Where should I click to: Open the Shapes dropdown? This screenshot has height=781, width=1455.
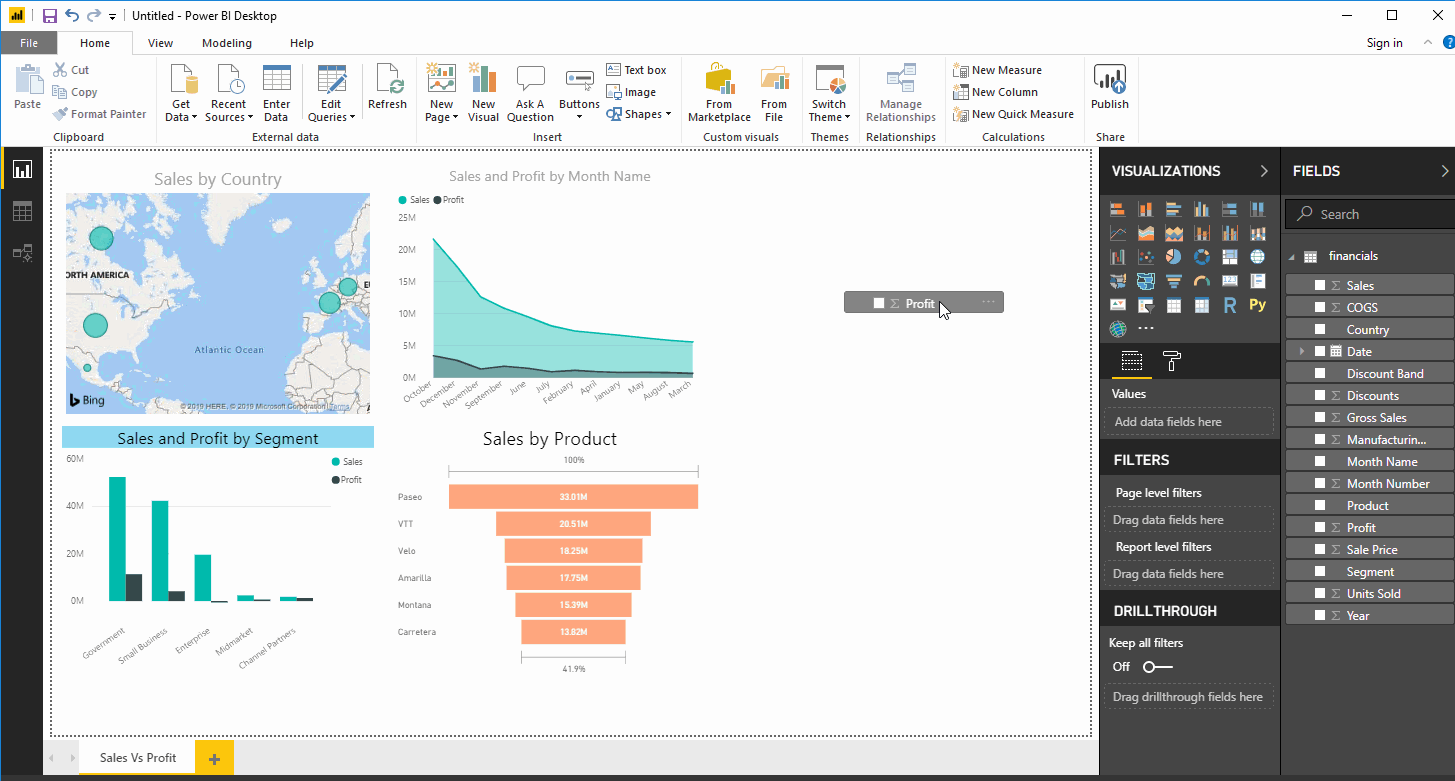pyautogui.click(x=639, y=114)
